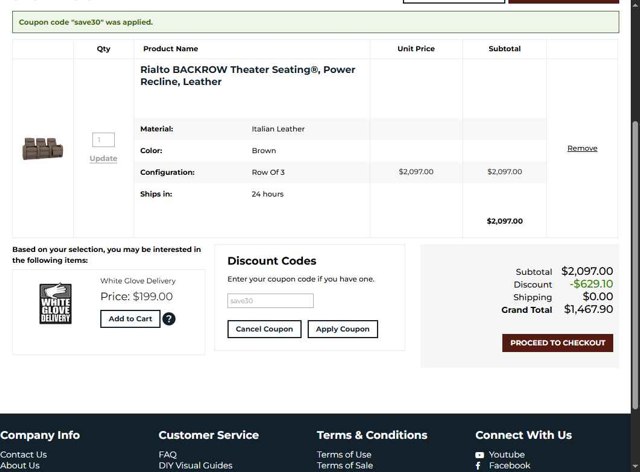Click the Row Of 3 configuration value
The height and width of the screenshot is (472, 640).
(x=268, y=172)
